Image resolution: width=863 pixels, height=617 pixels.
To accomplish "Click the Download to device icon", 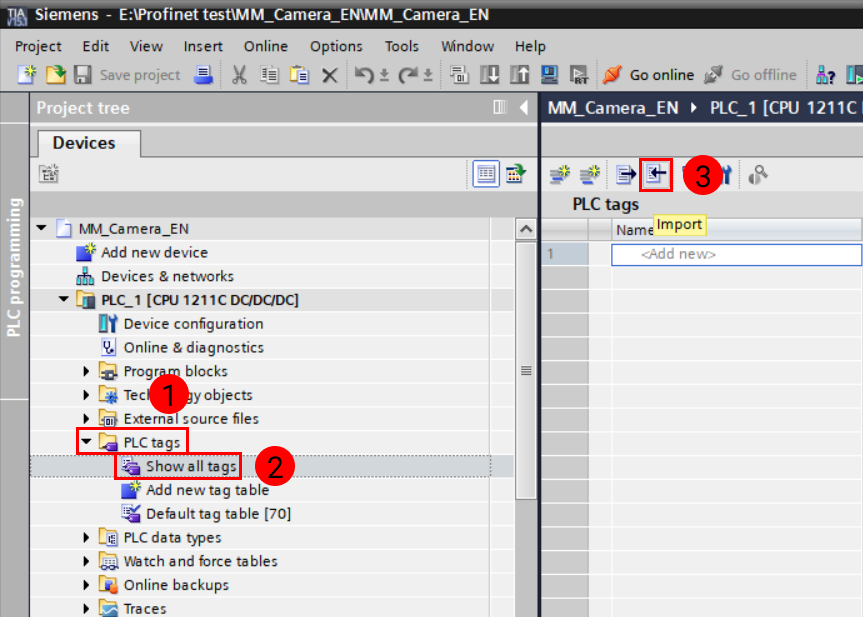I will click(x=489, y=74).
